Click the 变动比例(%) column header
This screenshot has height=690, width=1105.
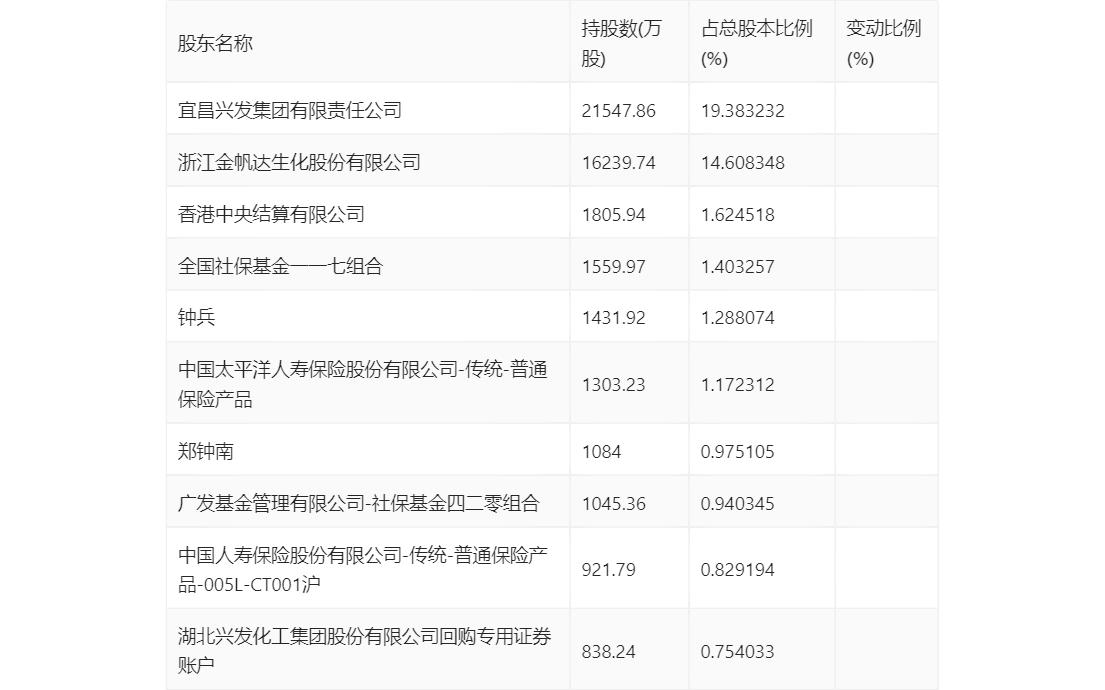coord(883,43)
